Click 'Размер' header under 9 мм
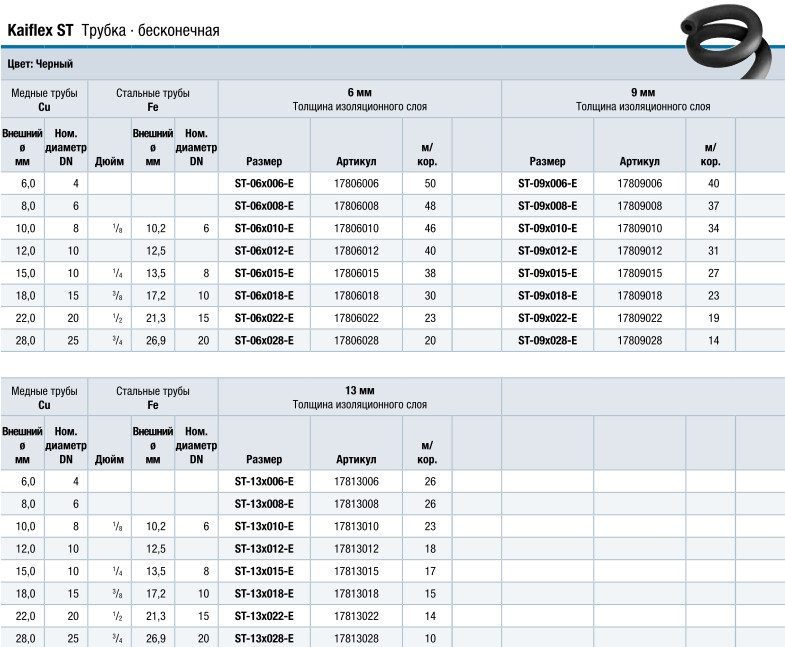The image size is (785, 647). tap(547, 162)
